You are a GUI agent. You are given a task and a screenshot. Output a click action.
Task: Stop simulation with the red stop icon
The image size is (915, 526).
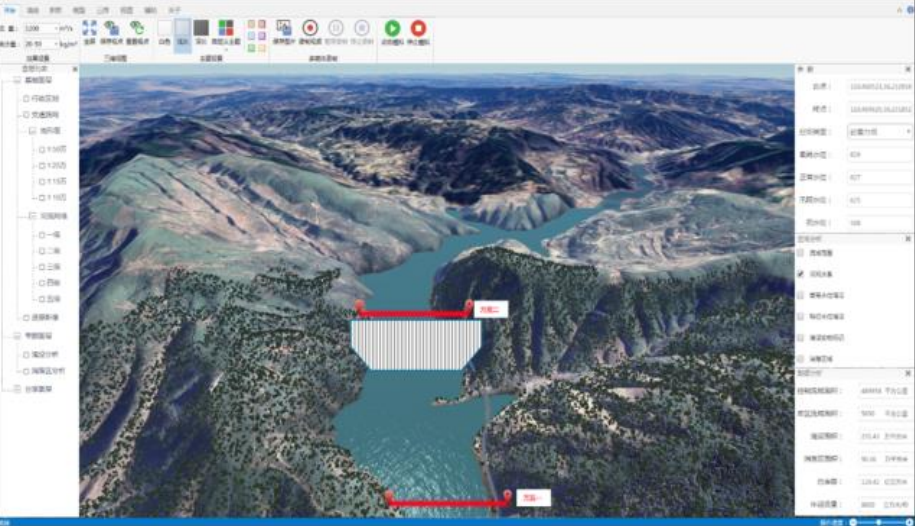click(x=418, y=28)
